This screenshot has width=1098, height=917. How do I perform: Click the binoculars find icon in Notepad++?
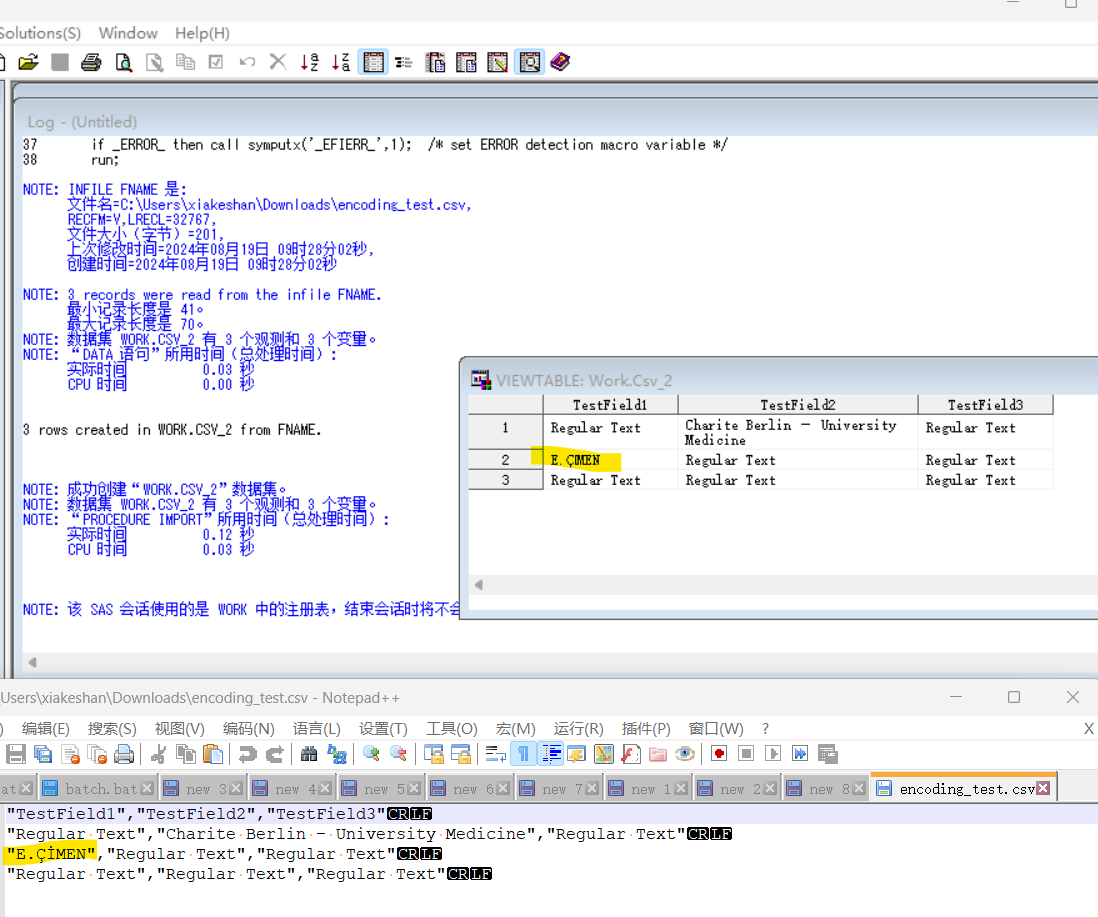309,753
